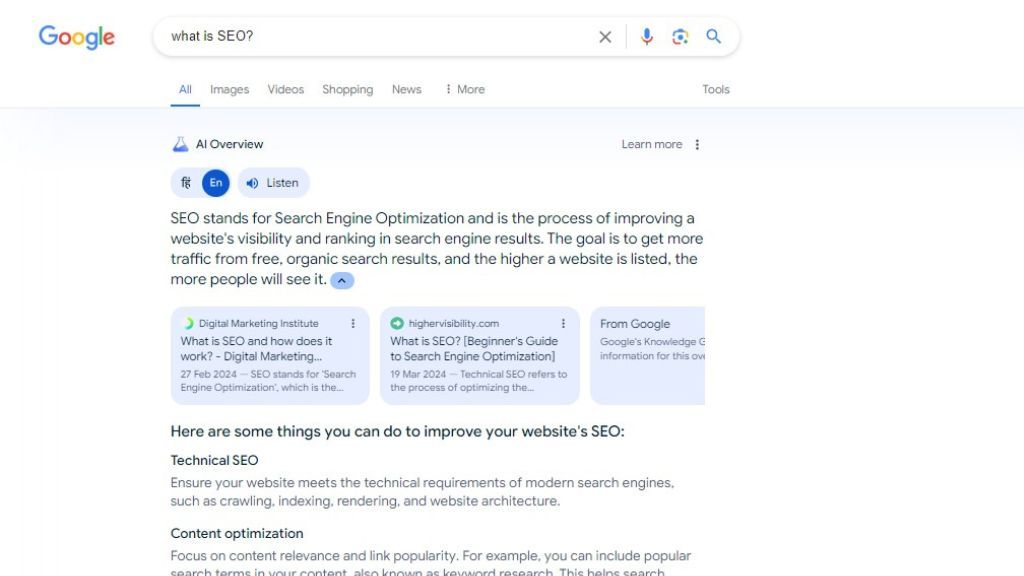Open the Tools search options

[x=716, y=89]
